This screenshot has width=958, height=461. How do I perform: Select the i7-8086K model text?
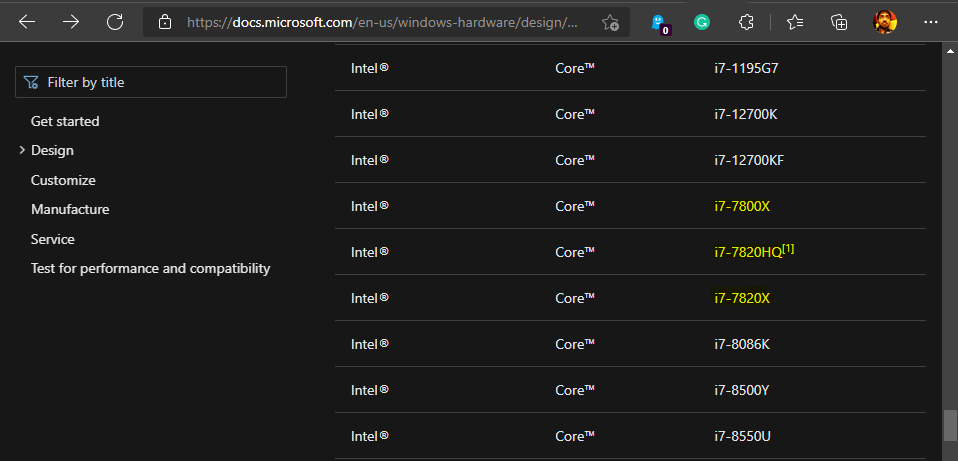(x=742, y=344)
